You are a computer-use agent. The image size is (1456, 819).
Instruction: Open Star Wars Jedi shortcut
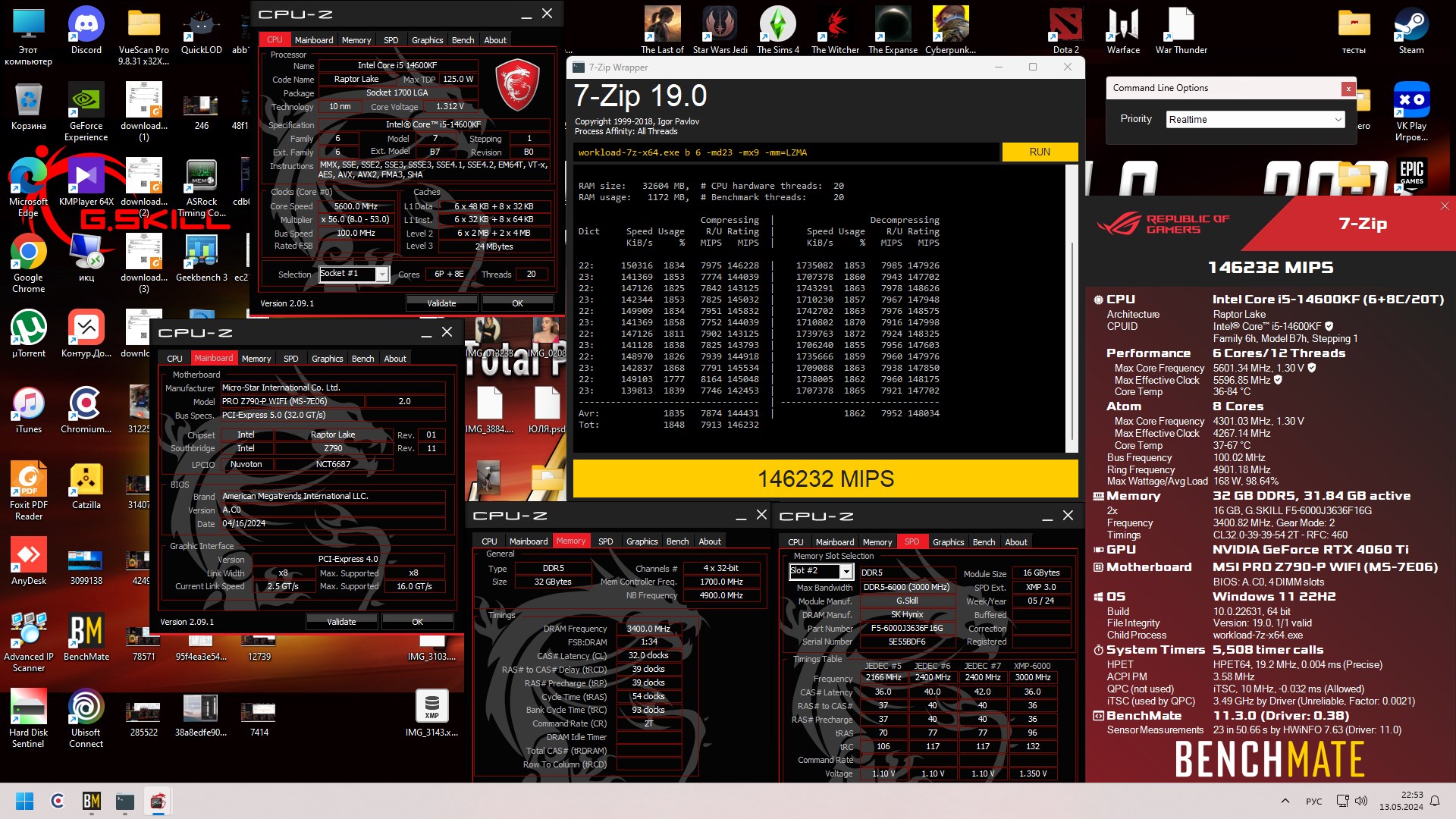720,30
